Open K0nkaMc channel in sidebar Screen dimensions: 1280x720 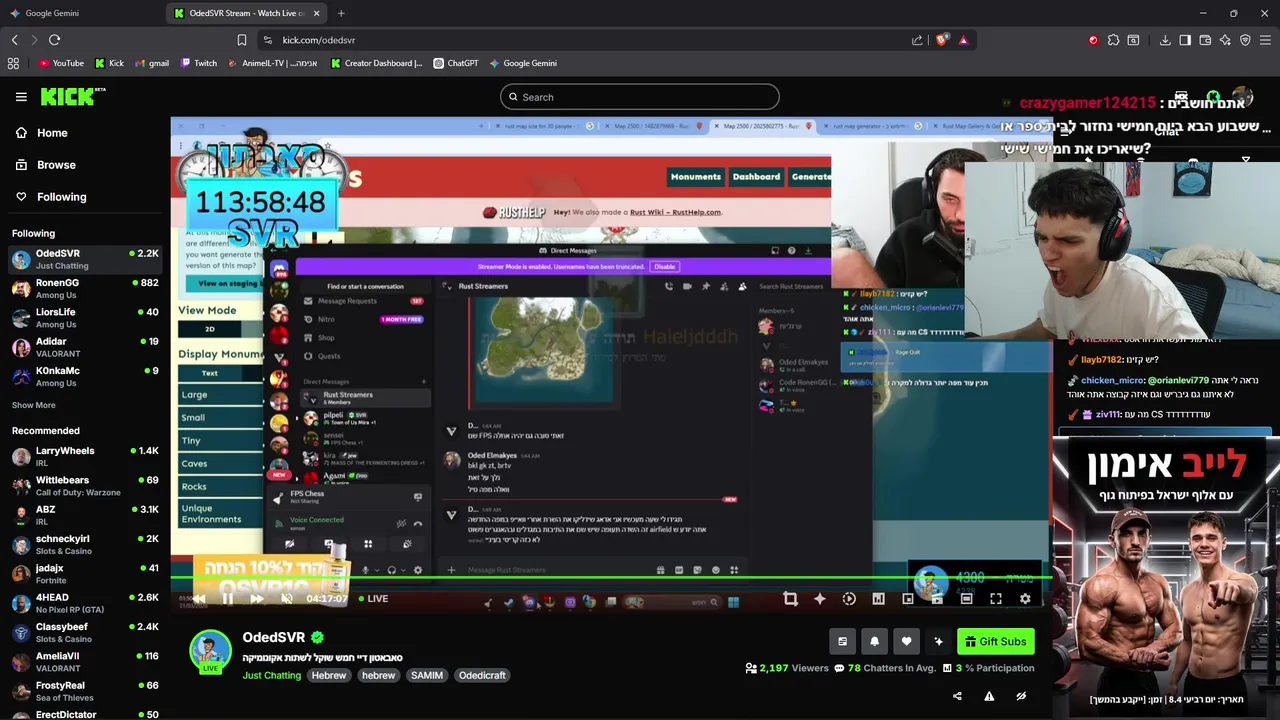[84, 376]
